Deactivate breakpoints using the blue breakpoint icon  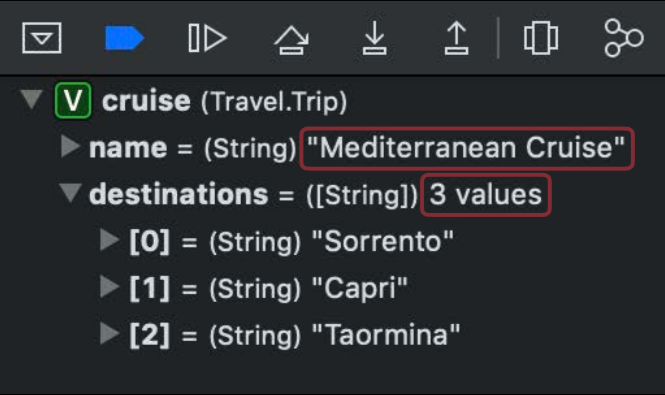[x=124, y=38]
